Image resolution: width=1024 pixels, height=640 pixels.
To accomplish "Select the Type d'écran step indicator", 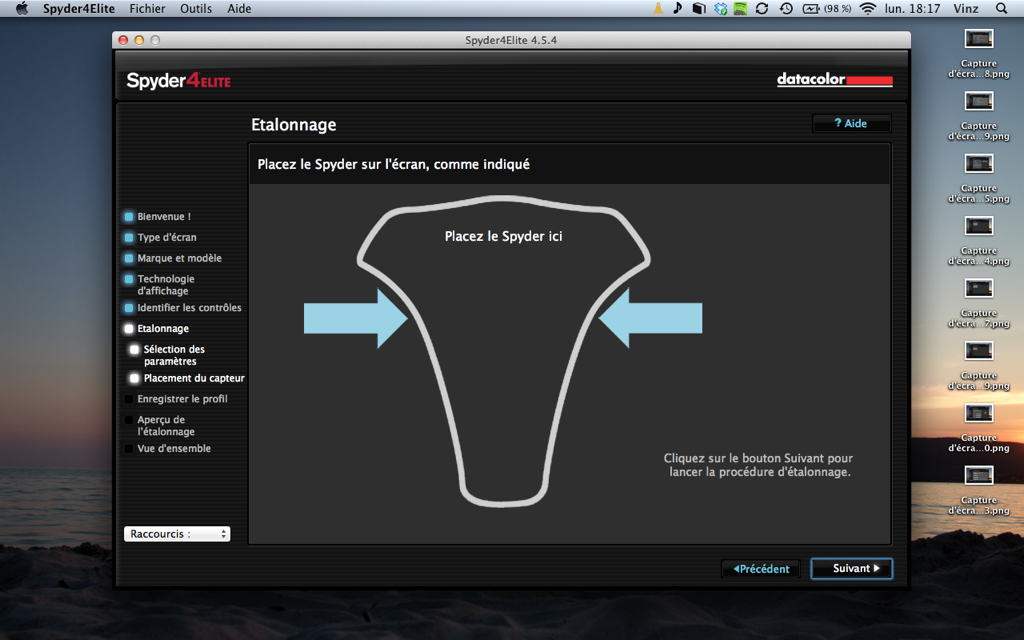I will (129, 238).
